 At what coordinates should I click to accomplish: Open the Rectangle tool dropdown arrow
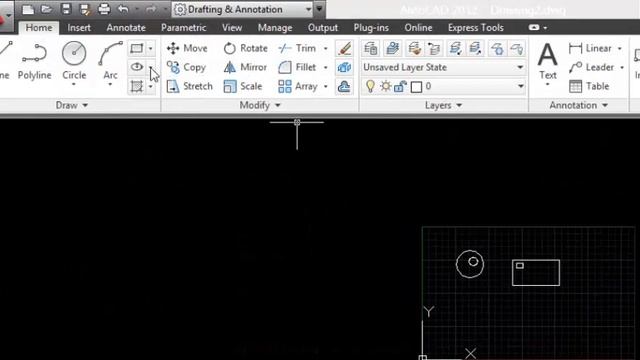coord(150,49)
